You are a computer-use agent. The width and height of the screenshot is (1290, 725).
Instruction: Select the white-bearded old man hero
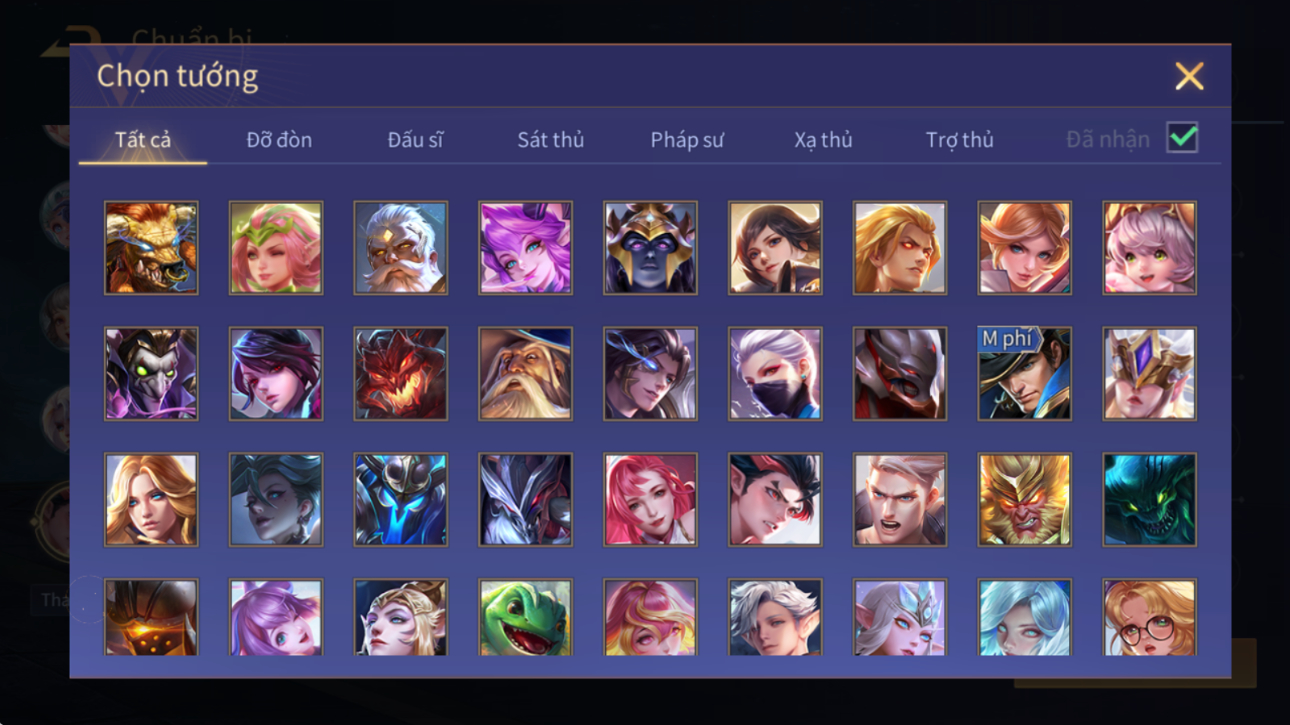(x=400, y=248)
